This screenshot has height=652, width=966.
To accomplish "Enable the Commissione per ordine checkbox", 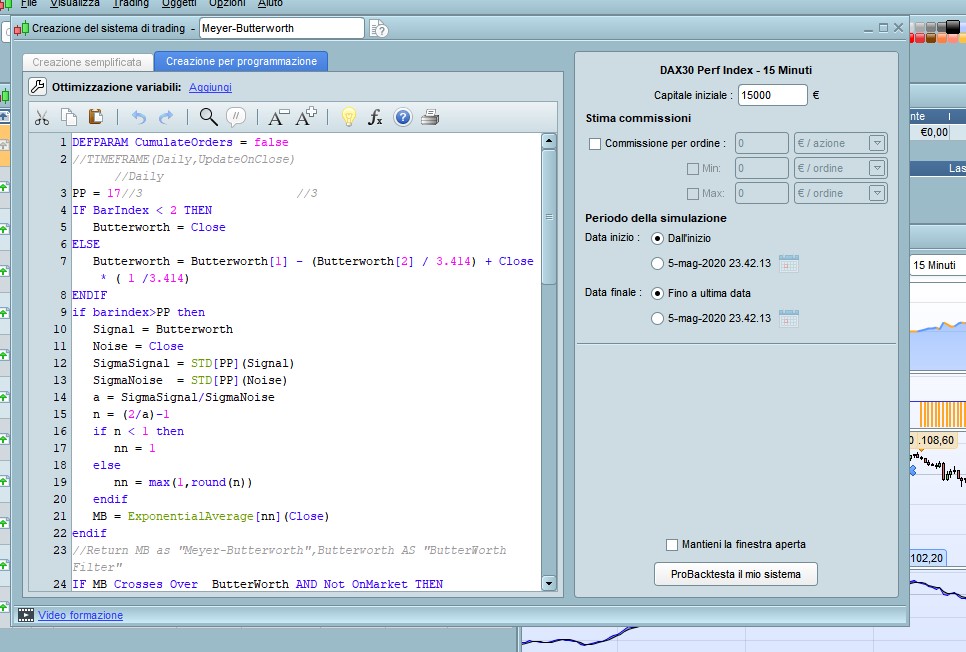I will [595, 144].
